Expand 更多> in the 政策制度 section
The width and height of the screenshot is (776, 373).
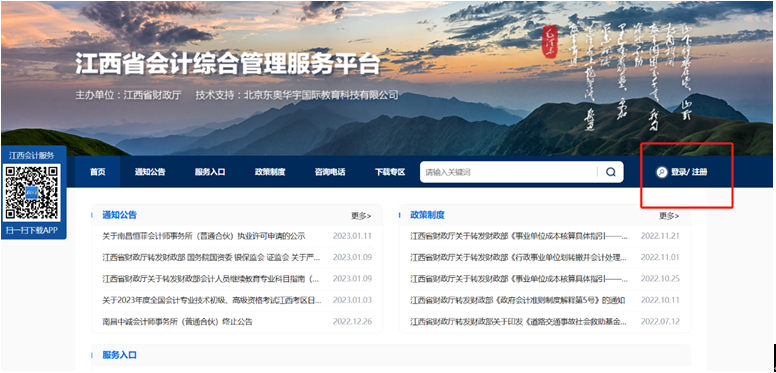pos(669,216)
